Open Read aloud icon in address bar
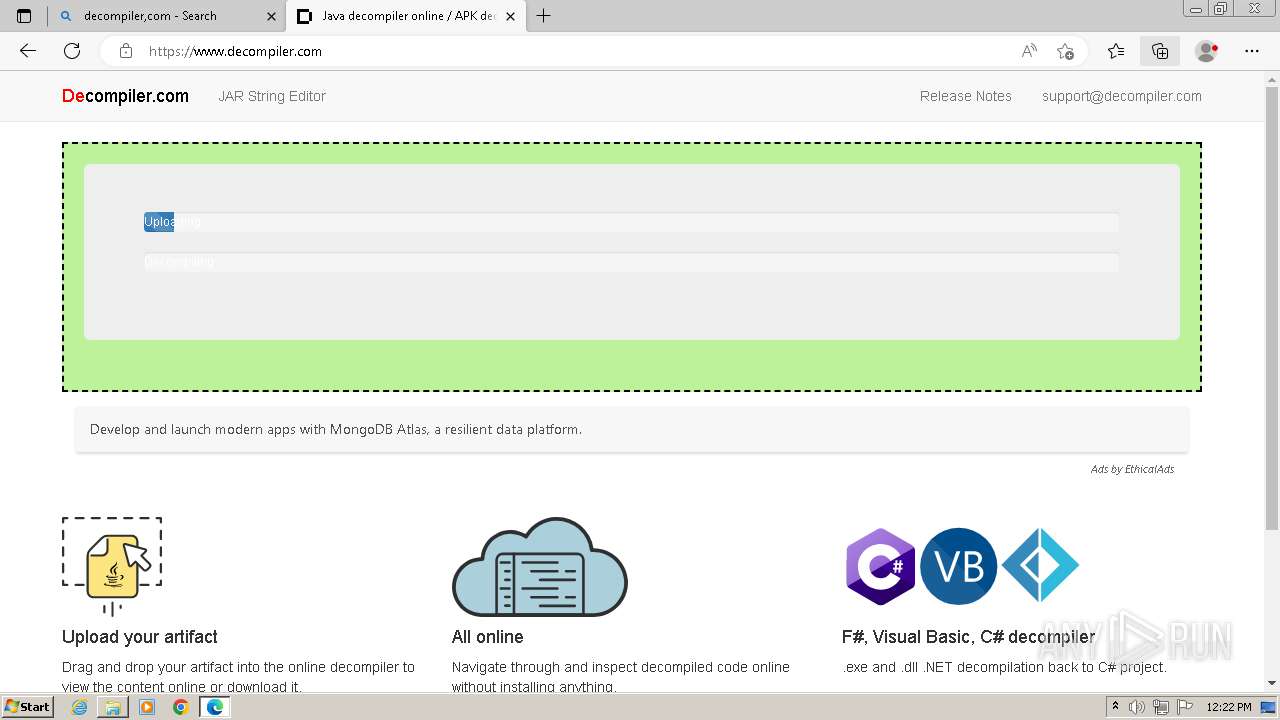This screenshot has width=1280, height=720. coord(1029,51)
